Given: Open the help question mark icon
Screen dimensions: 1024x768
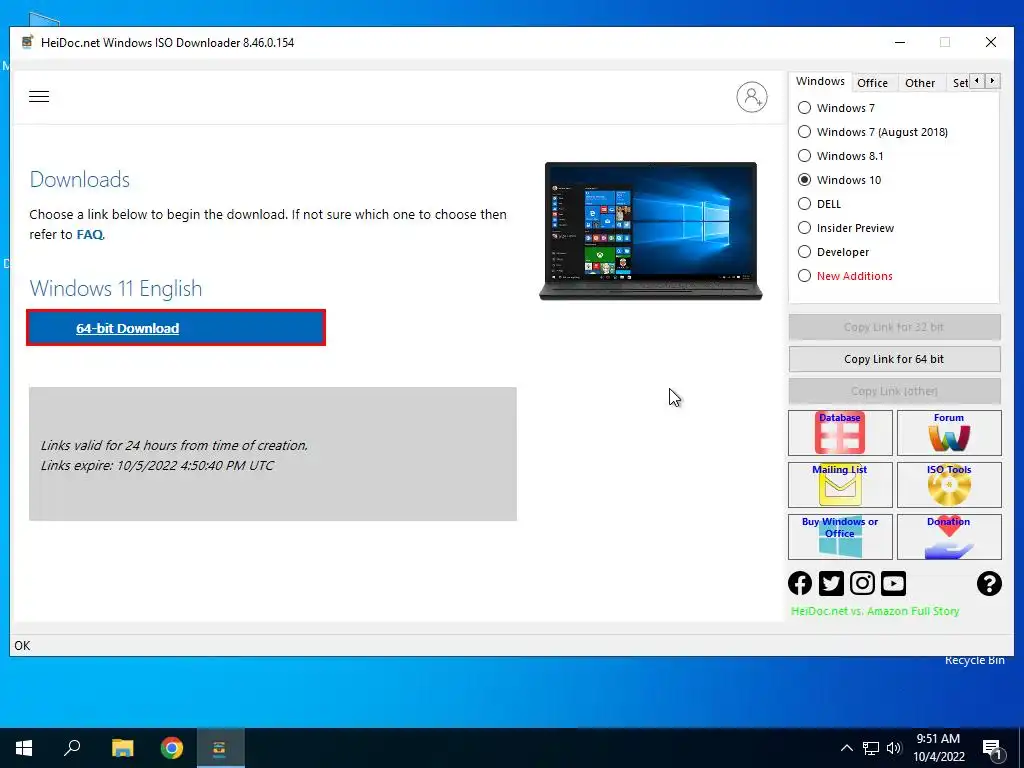Looking at the screenshot, I should click(x=989, y=583).
